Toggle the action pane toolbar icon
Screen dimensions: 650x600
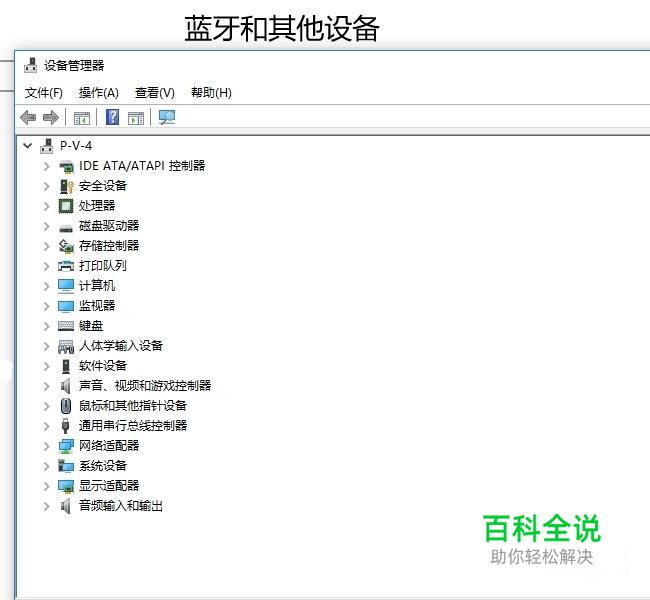(136, 118)
